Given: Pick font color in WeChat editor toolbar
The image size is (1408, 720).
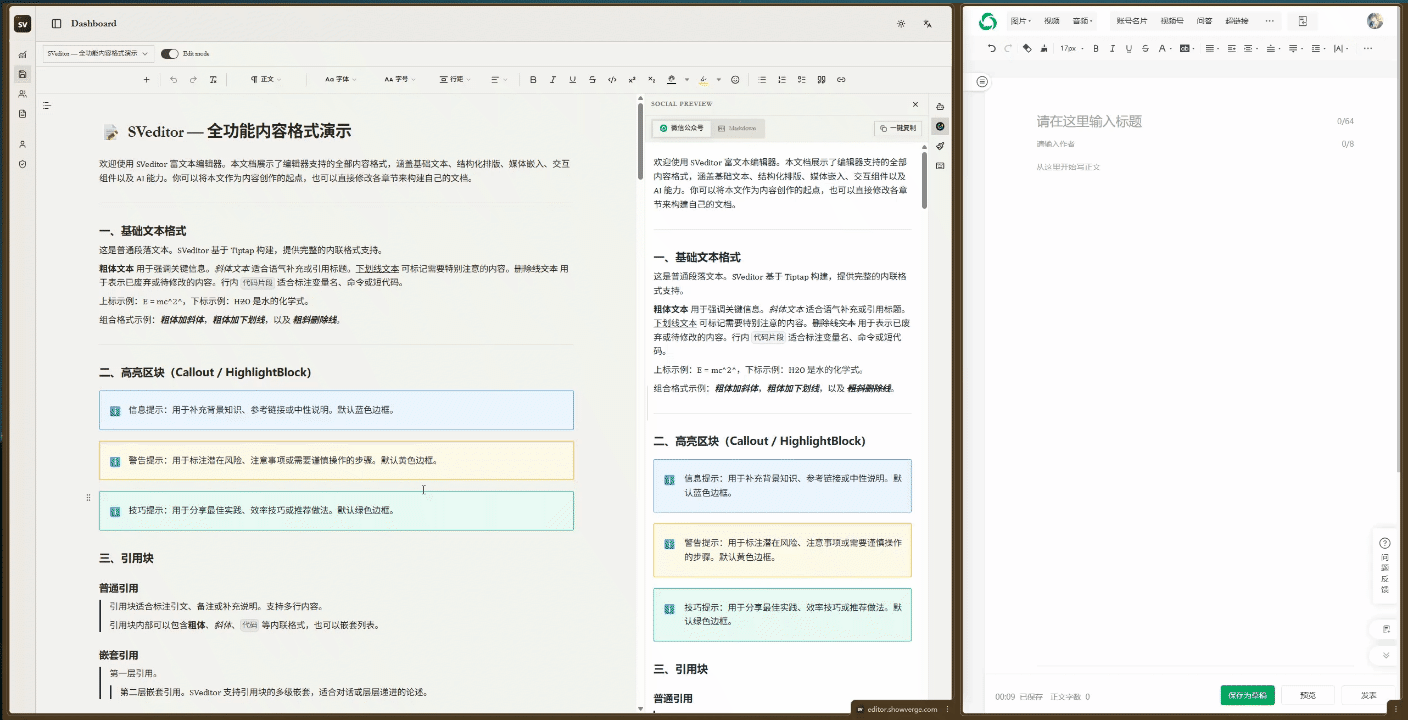Looking at the screenshot, I should coord(1164,48).
